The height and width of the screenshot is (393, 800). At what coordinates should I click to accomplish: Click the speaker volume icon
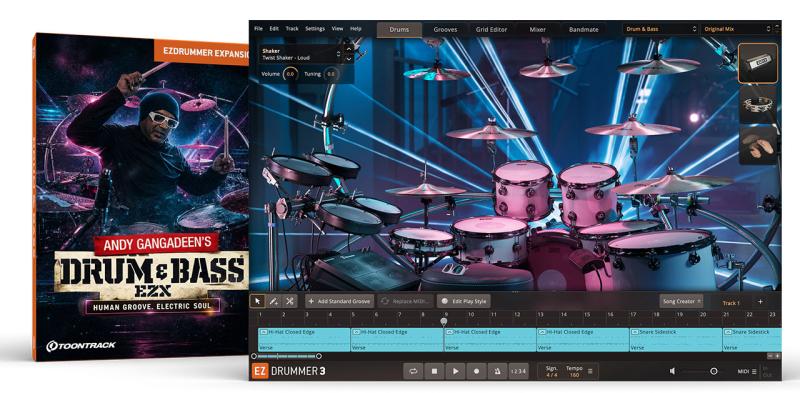click(673, 371)
